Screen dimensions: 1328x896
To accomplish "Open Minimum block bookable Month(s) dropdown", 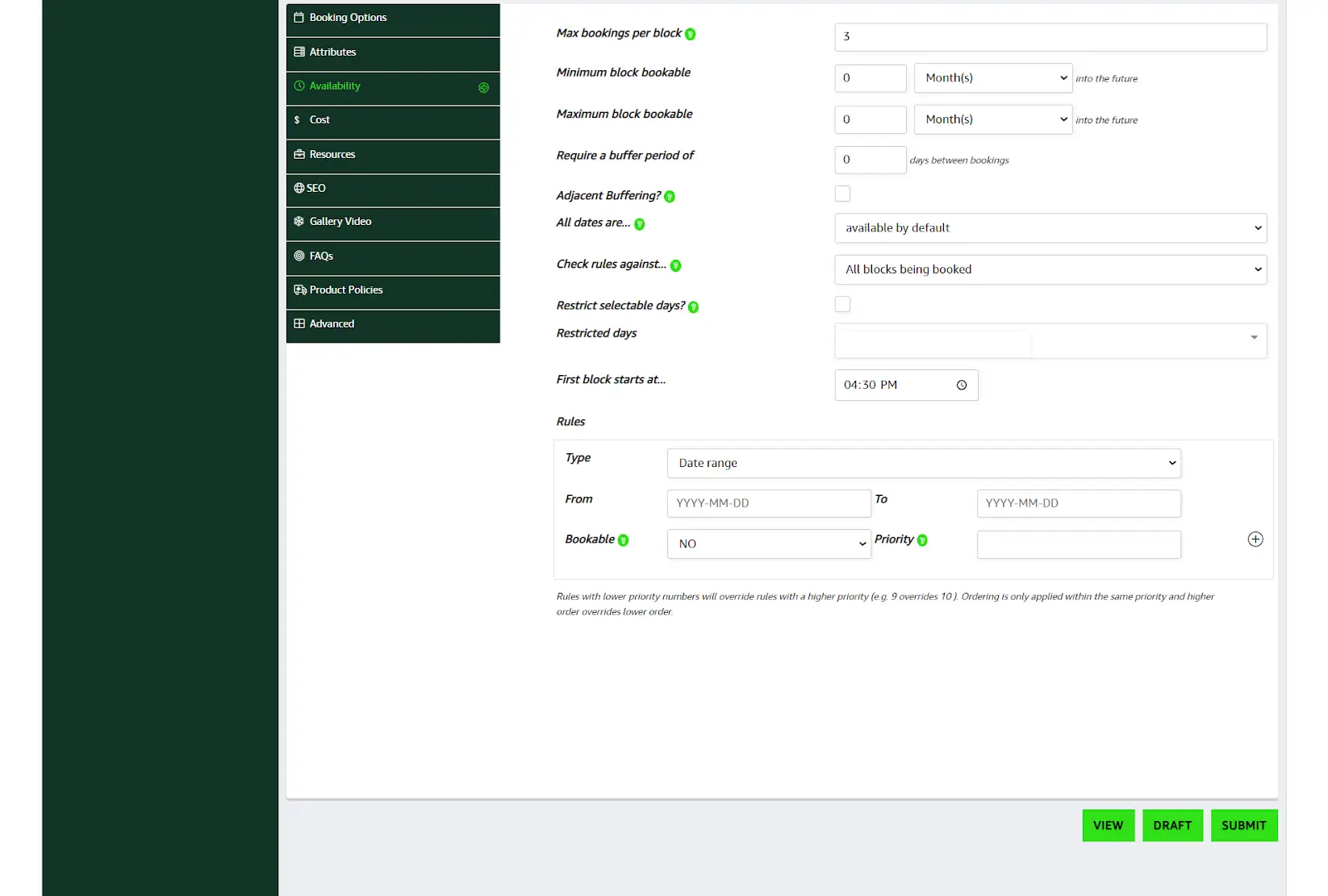I will 993,78.
